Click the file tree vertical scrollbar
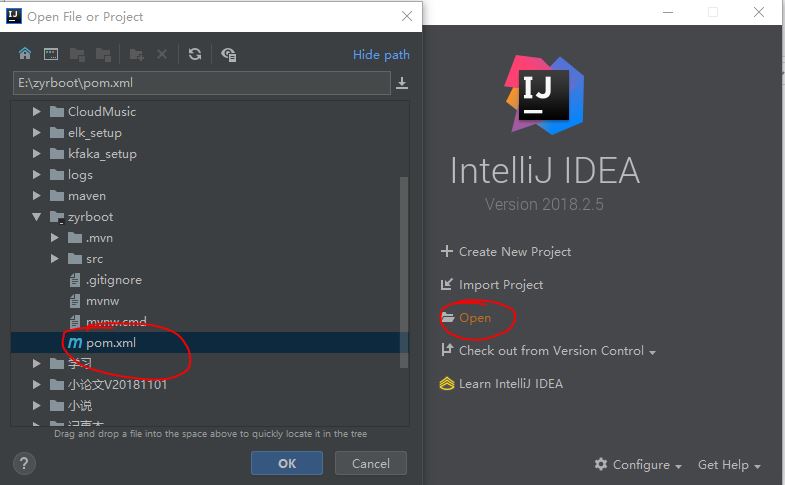The image size is (785, 485). pyautogui.click(x=404, y=272)
